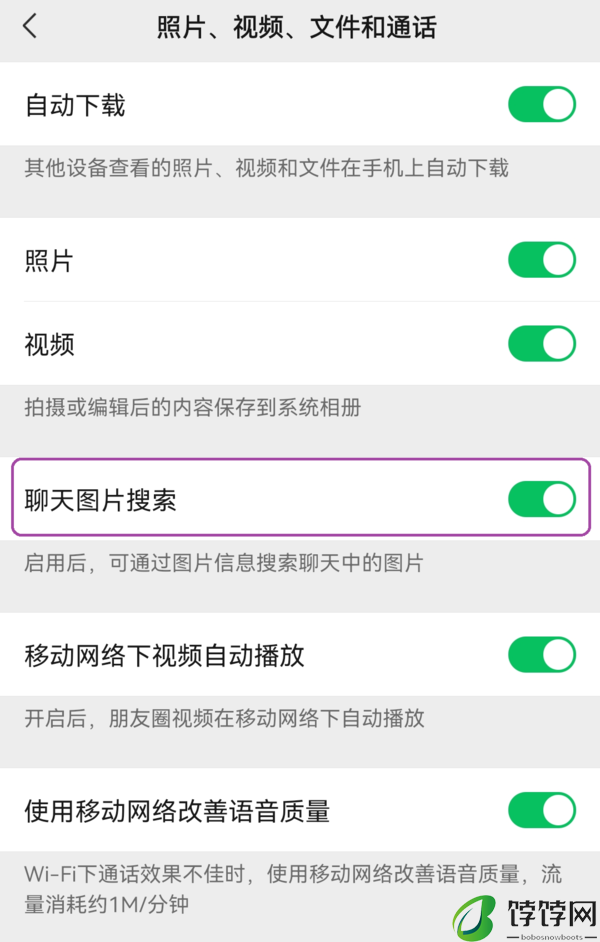The image size is (600, 942).
Task: Toggle the 聊天图片搜索 switch
Action: click(542, 499)
